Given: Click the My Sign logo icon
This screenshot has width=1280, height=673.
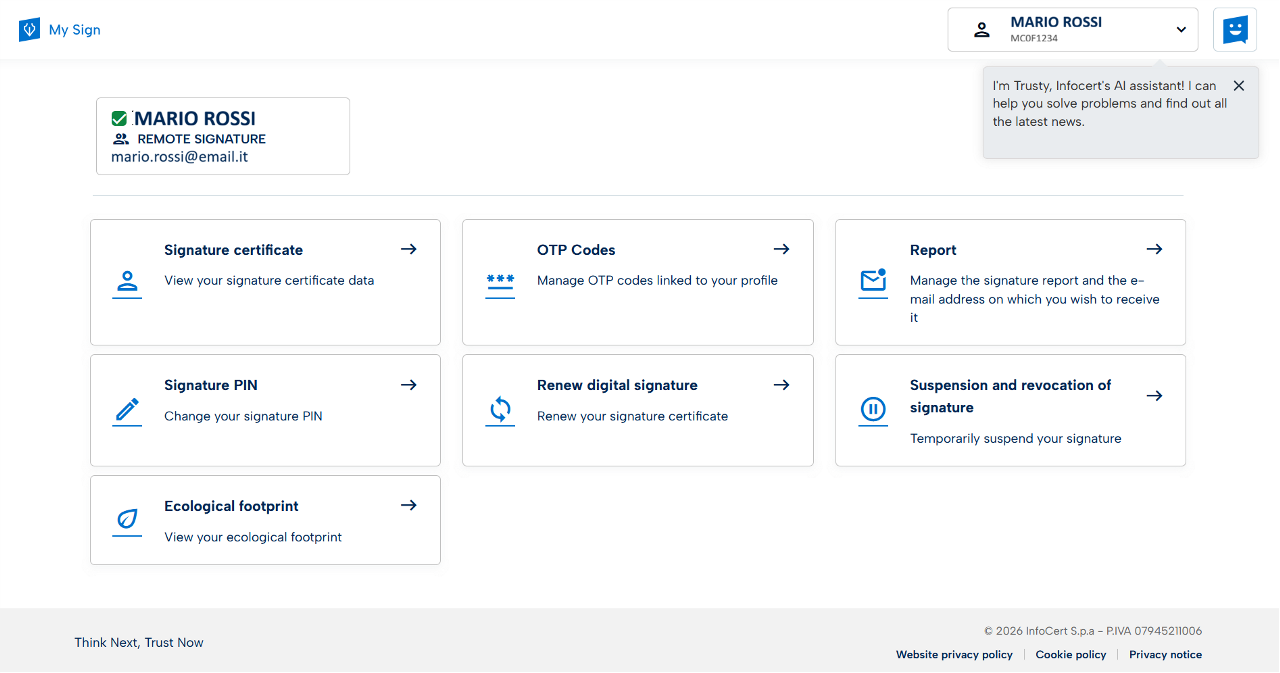Looking at the screenshot, I should click(x=29, y=30).
